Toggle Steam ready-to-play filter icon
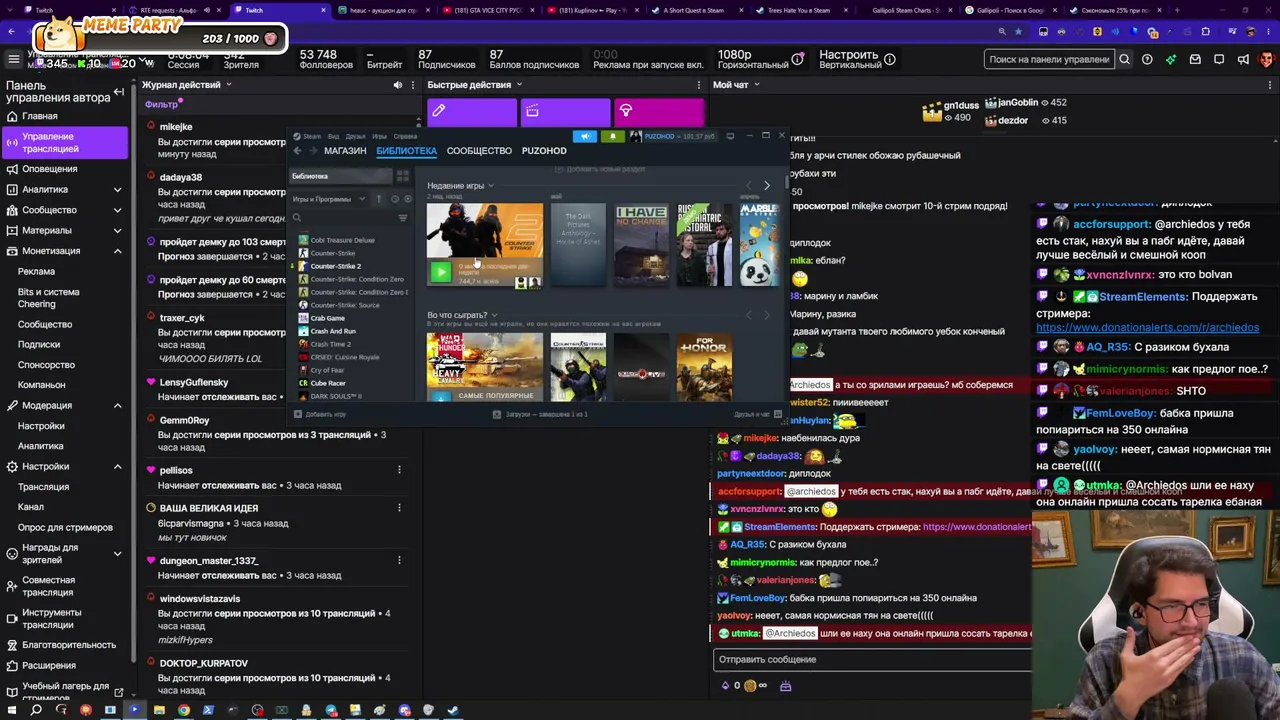1280x720 pixels. [x=407, y=199]
